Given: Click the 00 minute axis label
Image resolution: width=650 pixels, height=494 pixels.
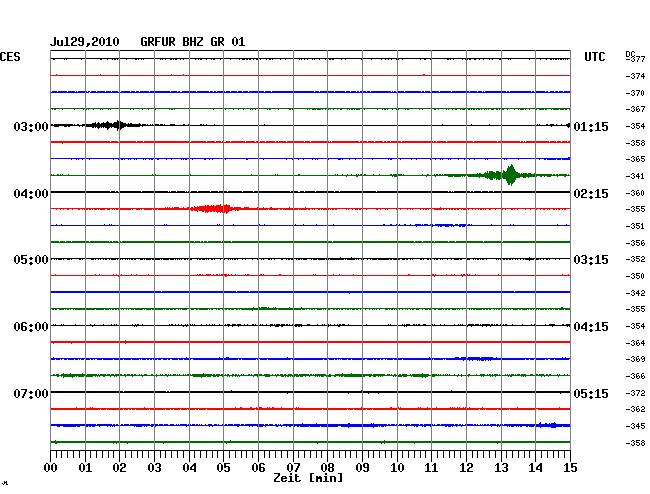Looking at the screenshot, I should coord(51,468).
